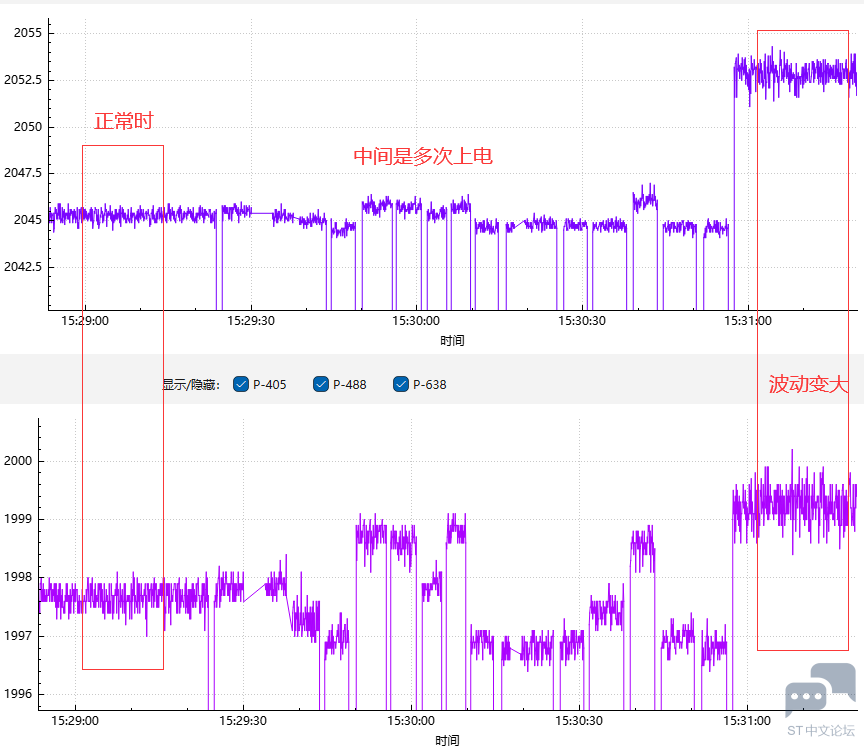Screen dimensions: 864x746
Task: Hide the P-638 data series
Action: 401,384
